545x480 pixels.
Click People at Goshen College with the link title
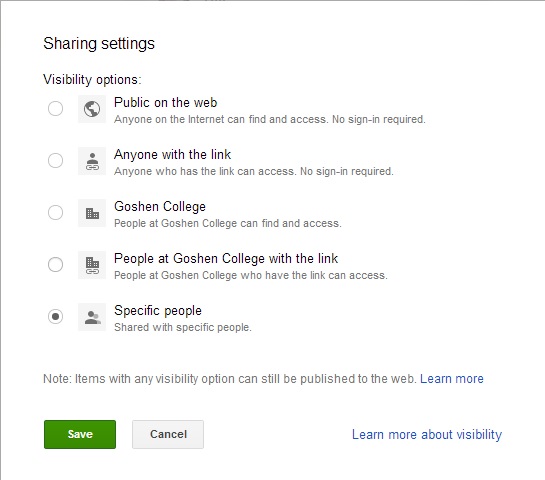[x=226, y=259]
